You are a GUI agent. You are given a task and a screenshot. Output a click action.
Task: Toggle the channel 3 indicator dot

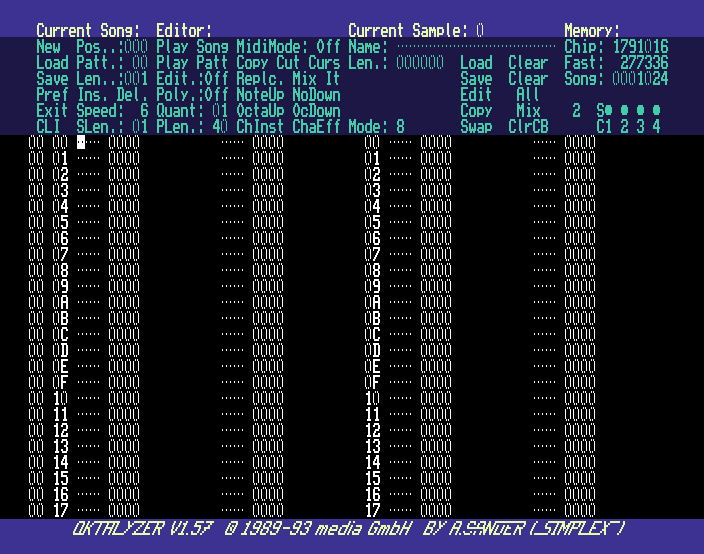pyautogui.click(x=640, y=110)
